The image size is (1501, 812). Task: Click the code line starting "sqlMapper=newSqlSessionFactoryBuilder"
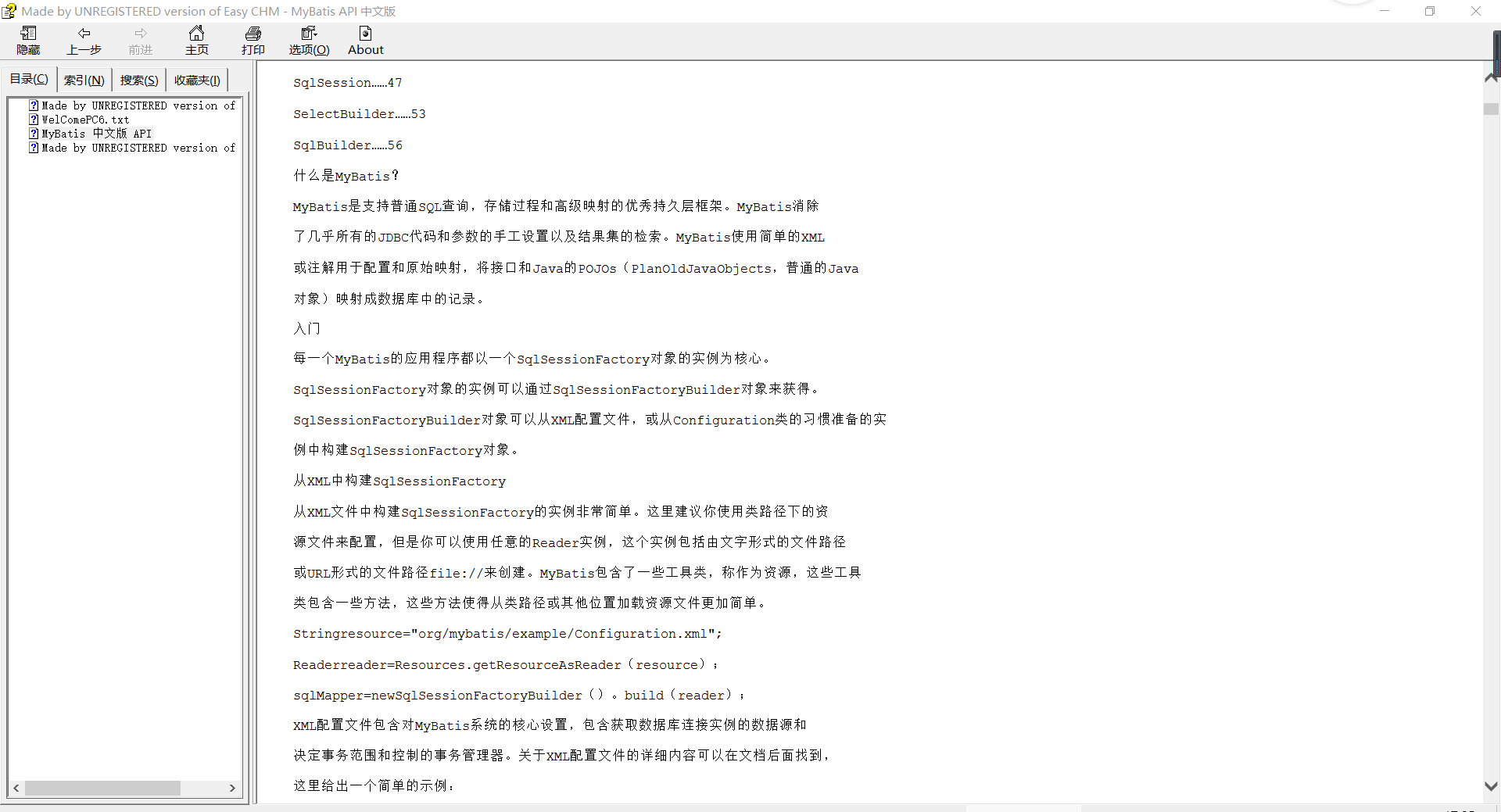[x=519, y=695]
